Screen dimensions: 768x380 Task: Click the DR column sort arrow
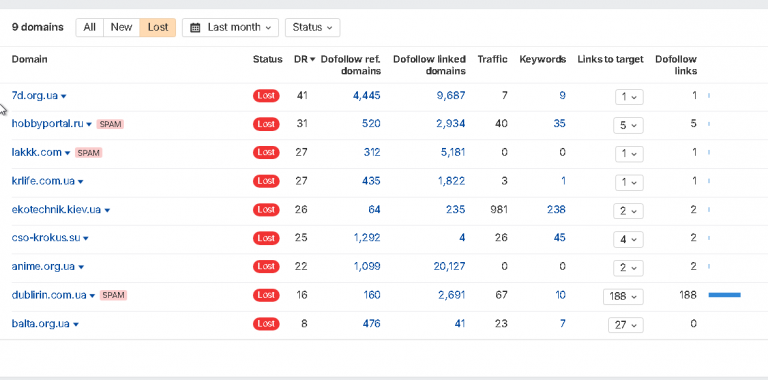click(312, 60)
